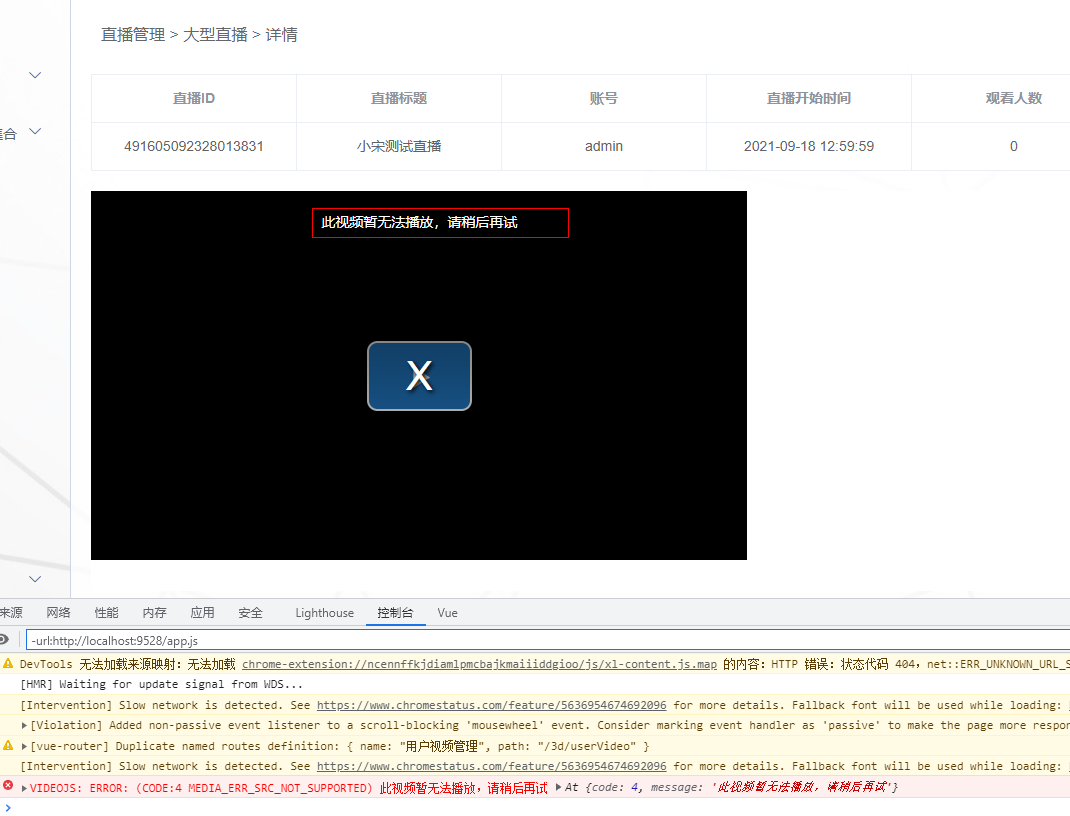Click the warning icon beside DevTools source map message

(x=8, y=663)
